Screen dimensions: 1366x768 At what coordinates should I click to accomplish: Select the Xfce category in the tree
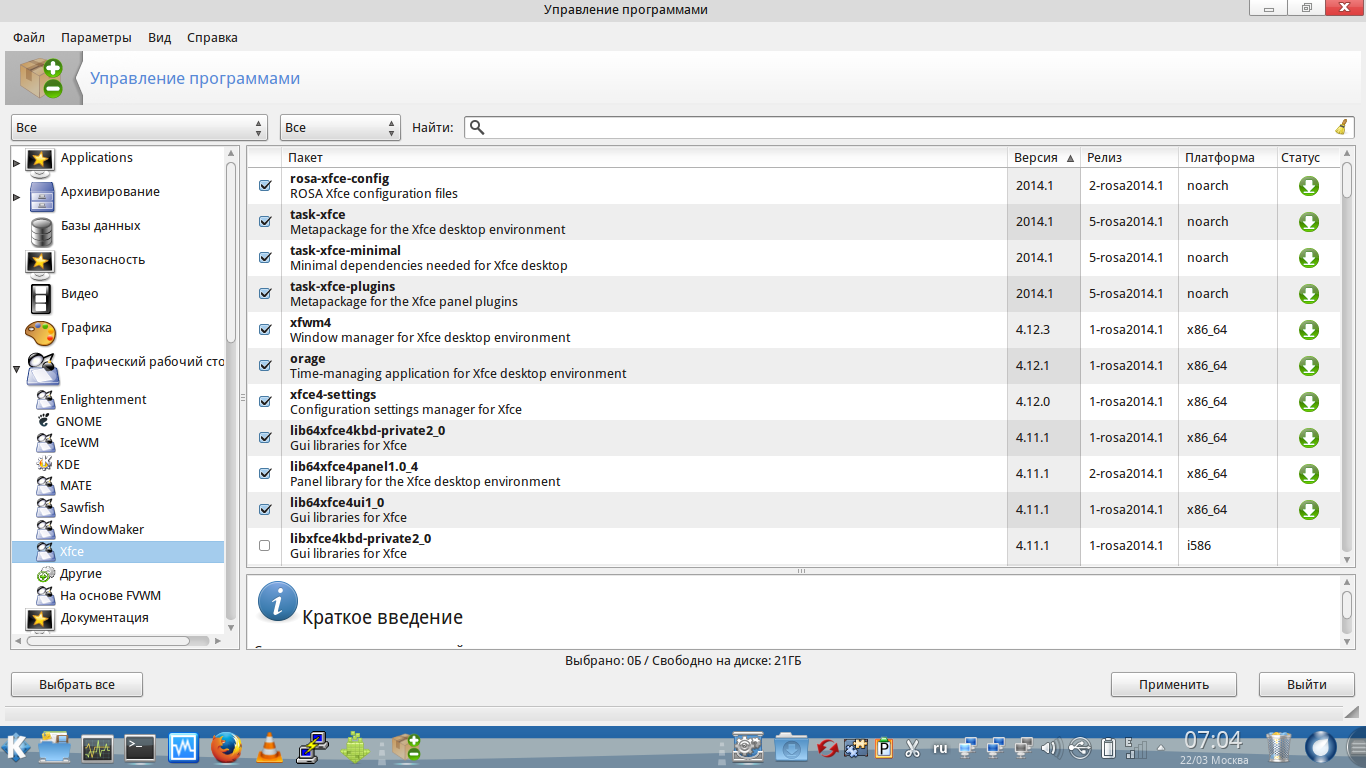pyautogui.click(x=118, y=552)
